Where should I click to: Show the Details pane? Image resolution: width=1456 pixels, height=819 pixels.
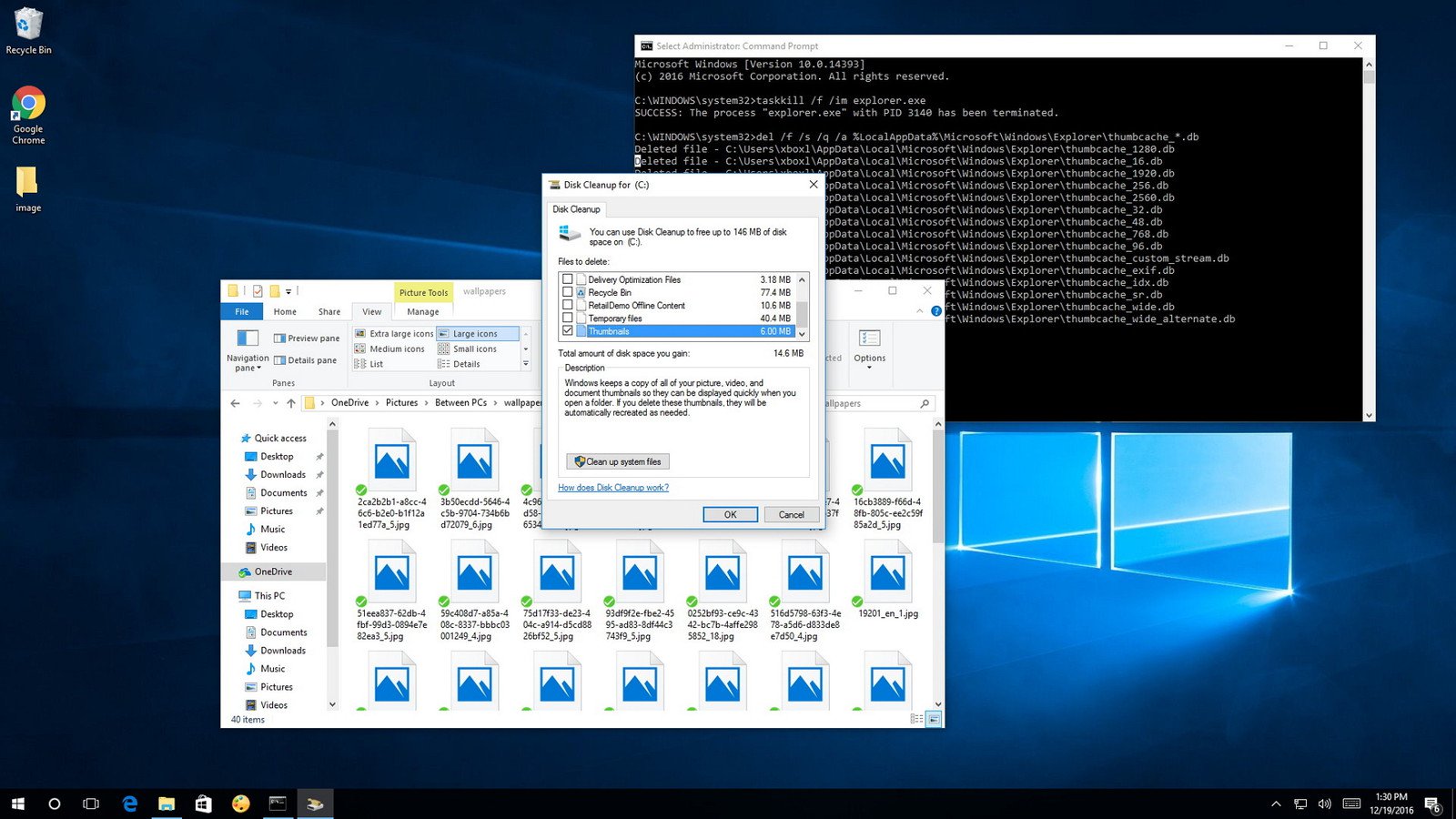[x=306, y=360]
